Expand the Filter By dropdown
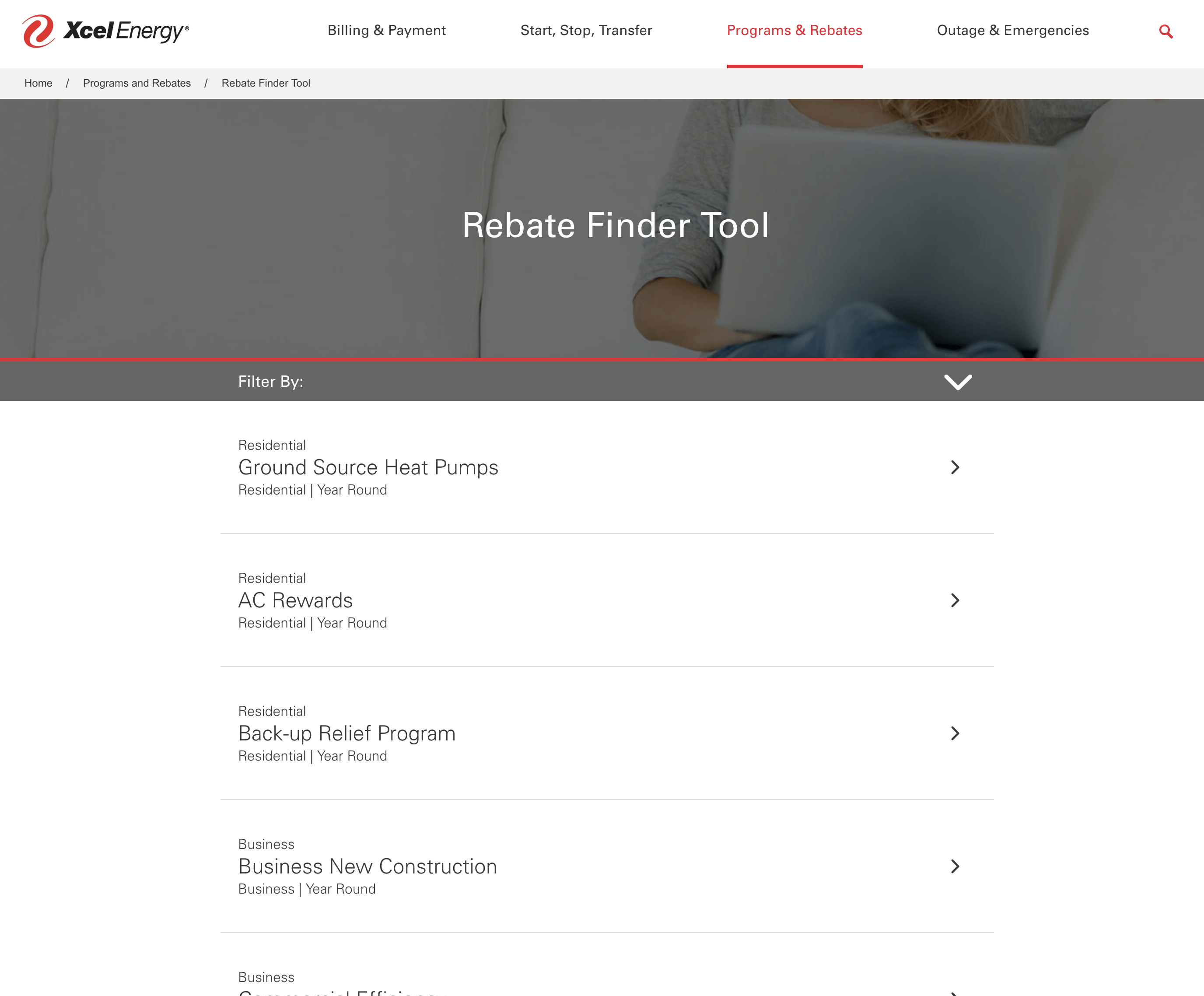The image size is (1204, 996). 956,381
